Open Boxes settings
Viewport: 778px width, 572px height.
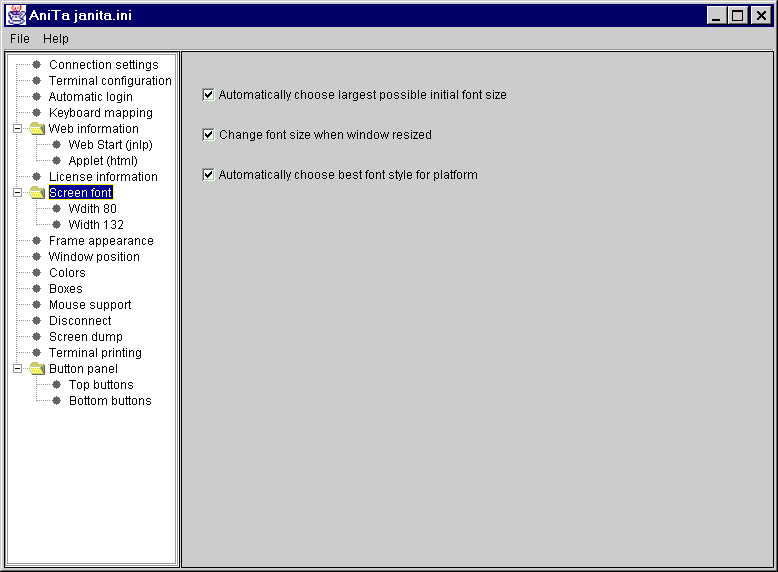[66, 289]
